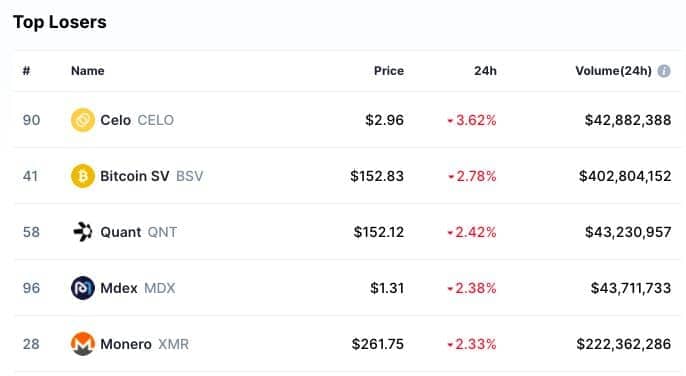Click the Monero logo icon
The width and height of the screenshot is (686, 376).
pos(83,344)
